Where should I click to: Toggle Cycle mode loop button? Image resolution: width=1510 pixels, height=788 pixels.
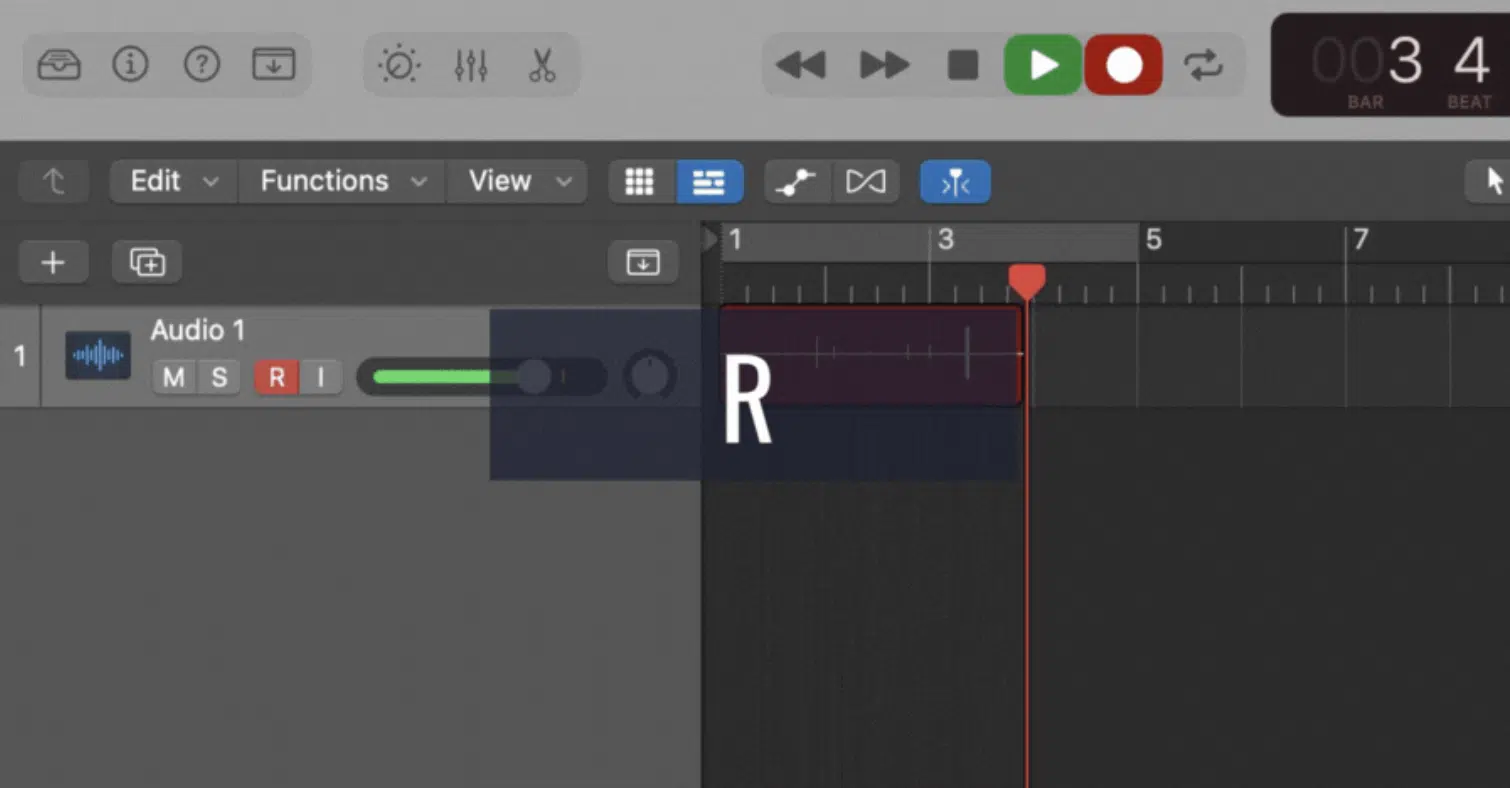click(x=1203, y=66)
